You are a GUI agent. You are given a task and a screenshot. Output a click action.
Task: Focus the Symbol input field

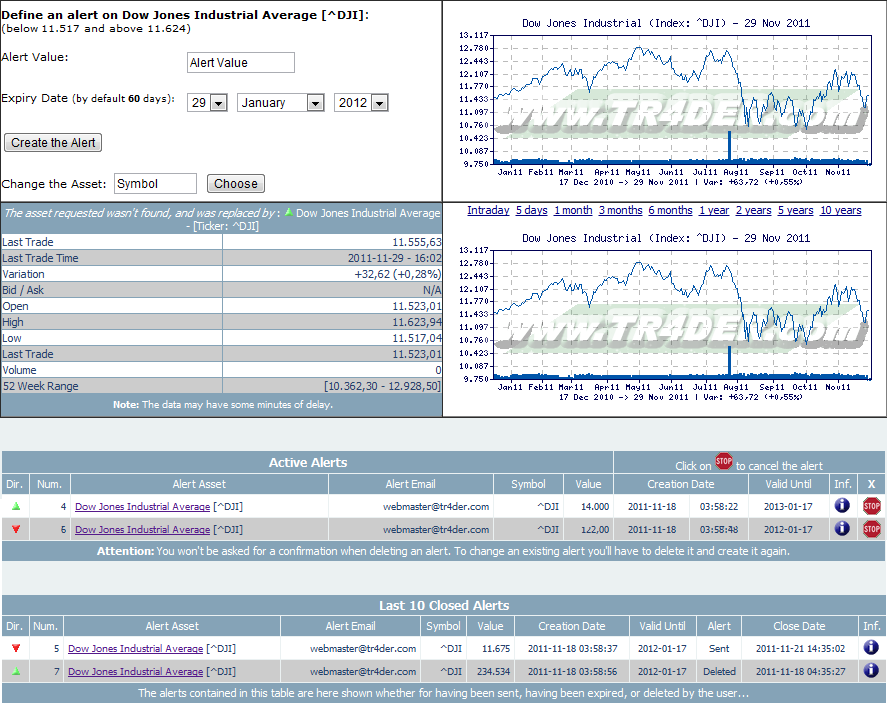[x=156, y=184]
